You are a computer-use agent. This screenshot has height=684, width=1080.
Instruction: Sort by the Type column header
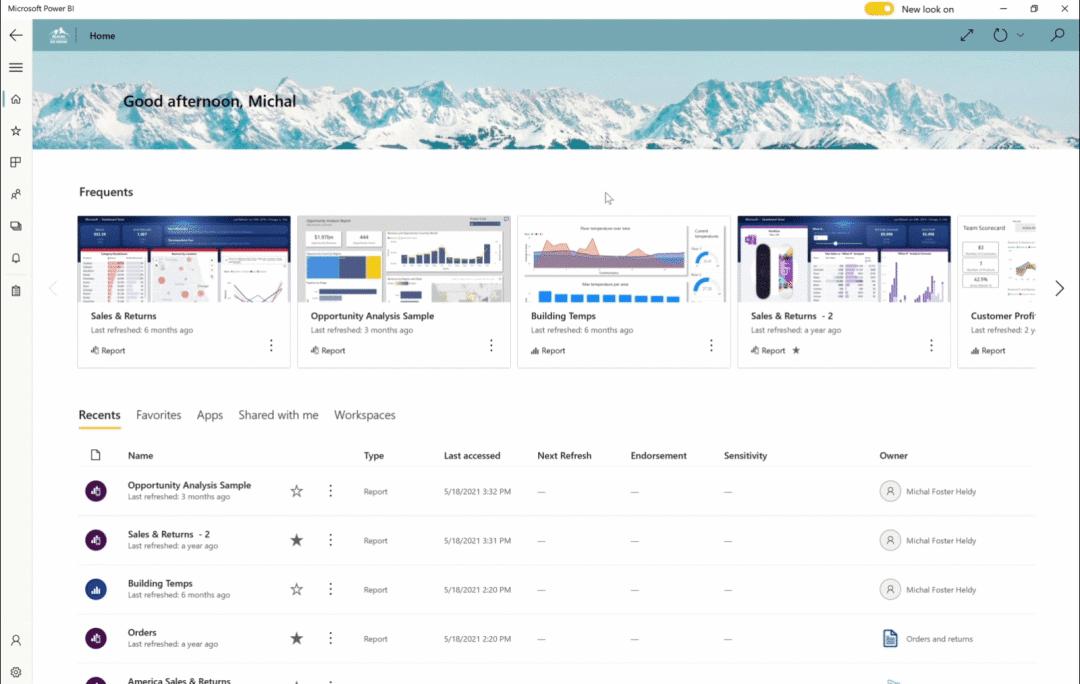[374, 455]
